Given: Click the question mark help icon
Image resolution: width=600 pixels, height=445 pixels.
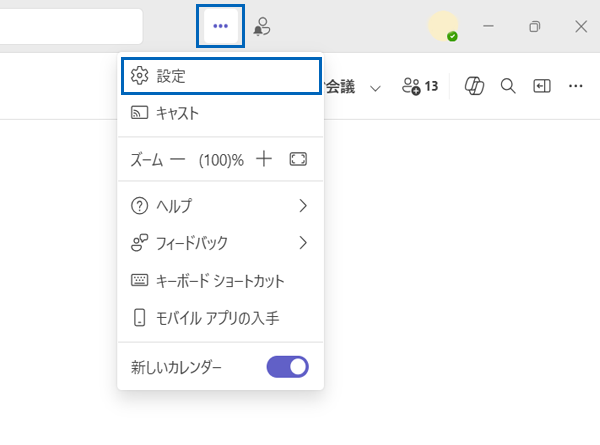Looking at the screenshot, I should (139, 206).
